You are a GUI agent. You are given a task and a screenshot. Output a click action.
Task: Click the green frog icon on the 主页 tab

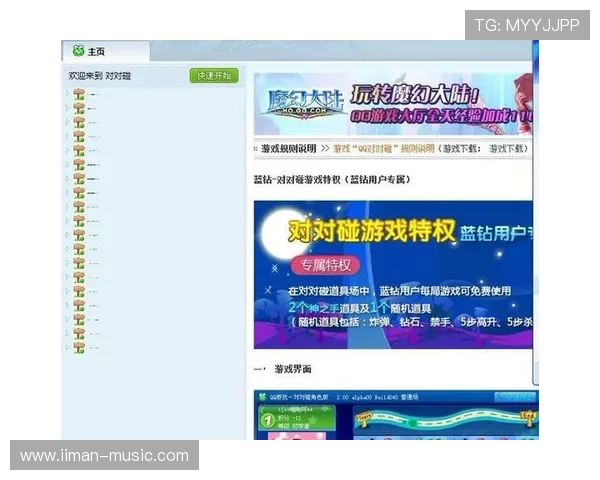(x=78, y=51)
